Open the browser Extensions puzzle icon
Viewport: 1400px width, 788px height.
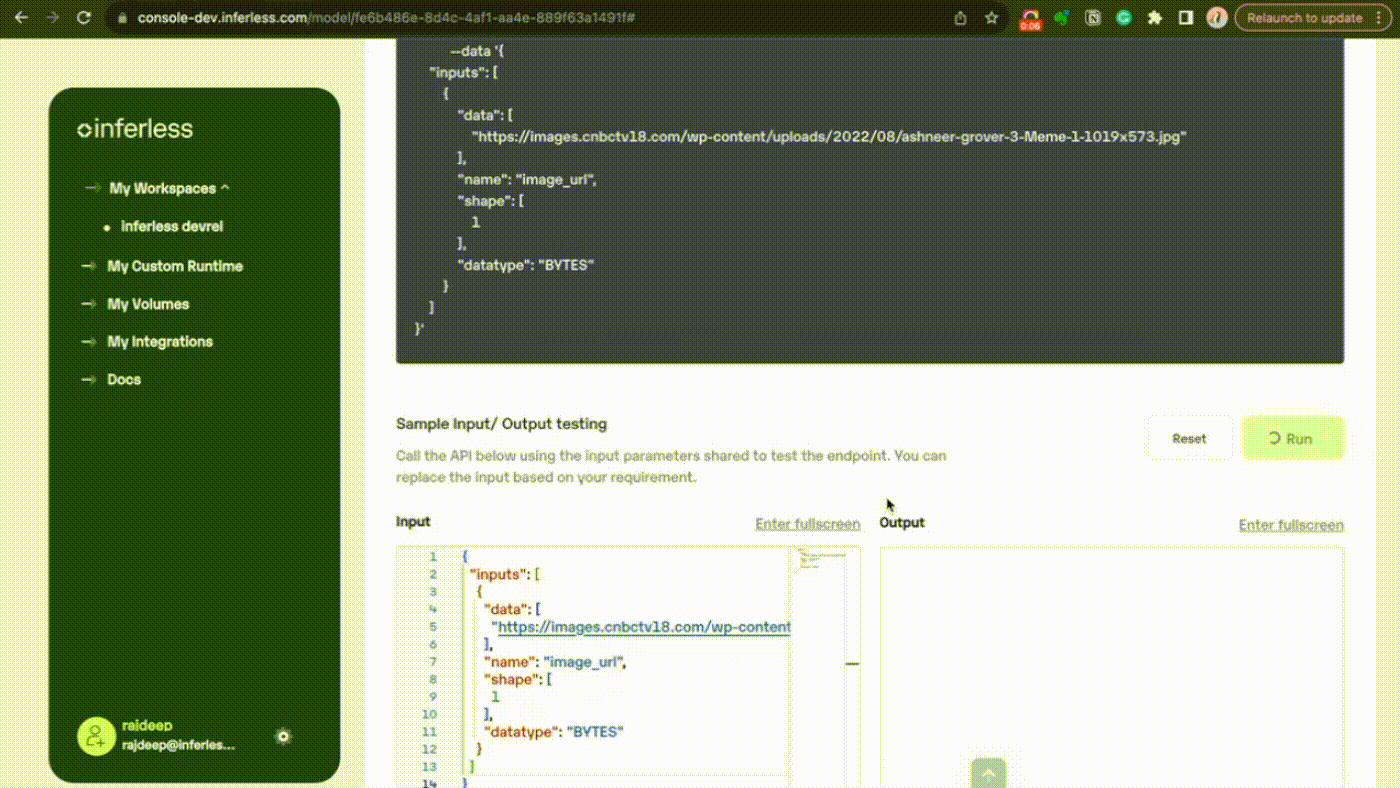[1155, 18]
